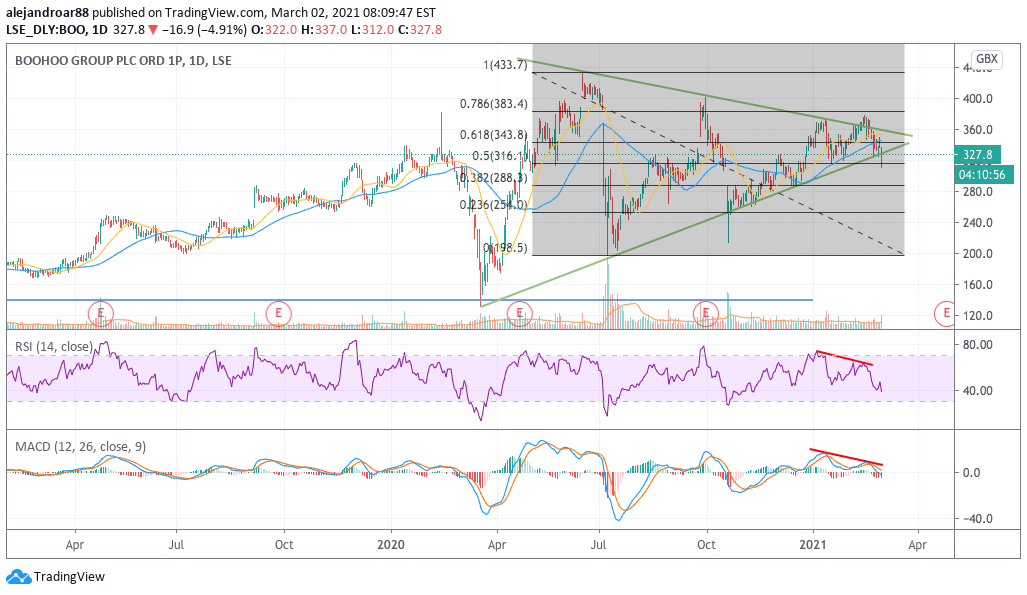This screenshot has width=1027, height=595.
Task: Select the open value O:322.0
Action: point(274,29)
